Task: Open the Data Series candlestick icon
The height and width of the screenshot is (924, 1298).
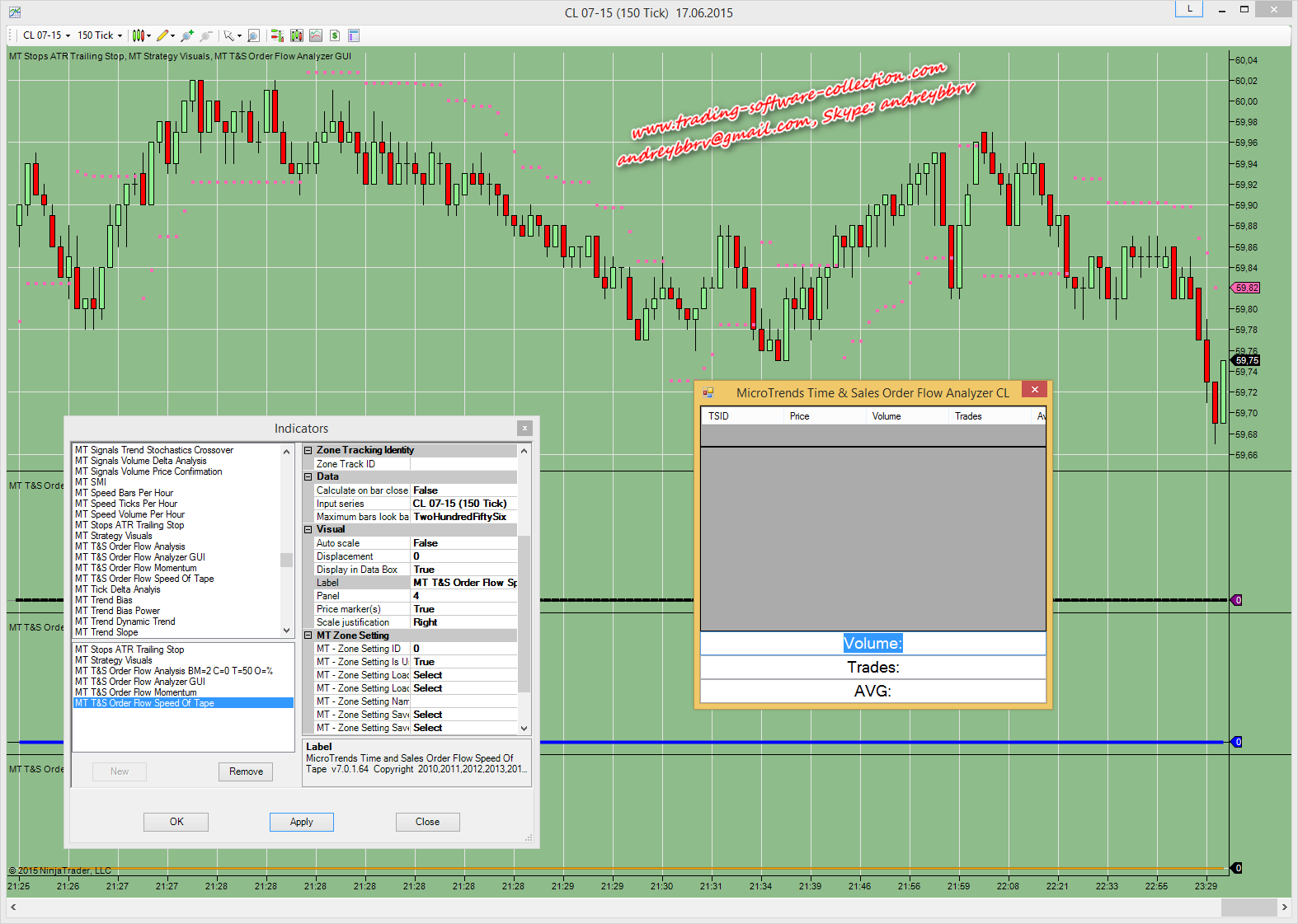Action: pos(297,35)
